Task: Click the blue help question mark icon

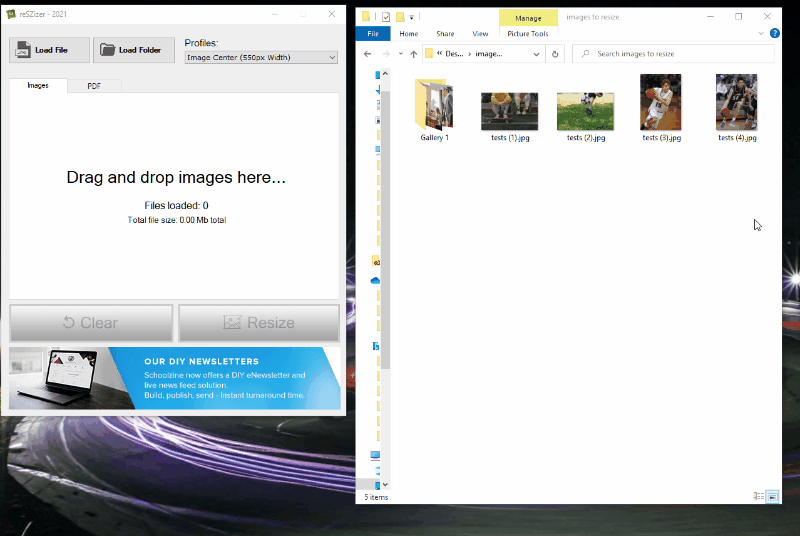Action: pos(775,33)
